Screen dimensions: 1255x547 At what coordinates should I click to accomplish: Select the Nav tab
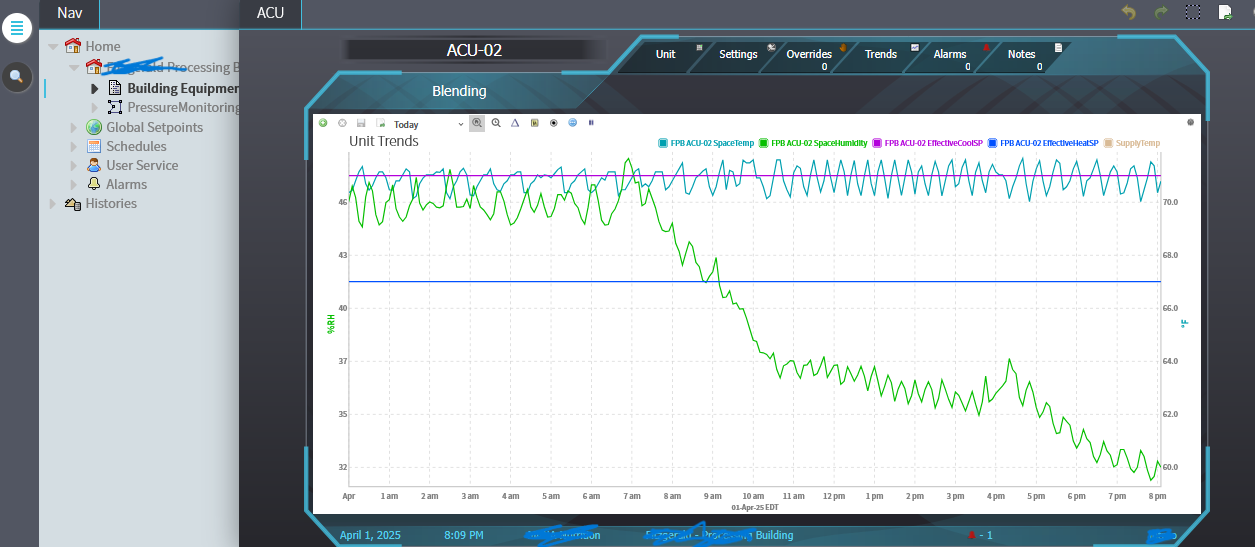tap(69, 13)
